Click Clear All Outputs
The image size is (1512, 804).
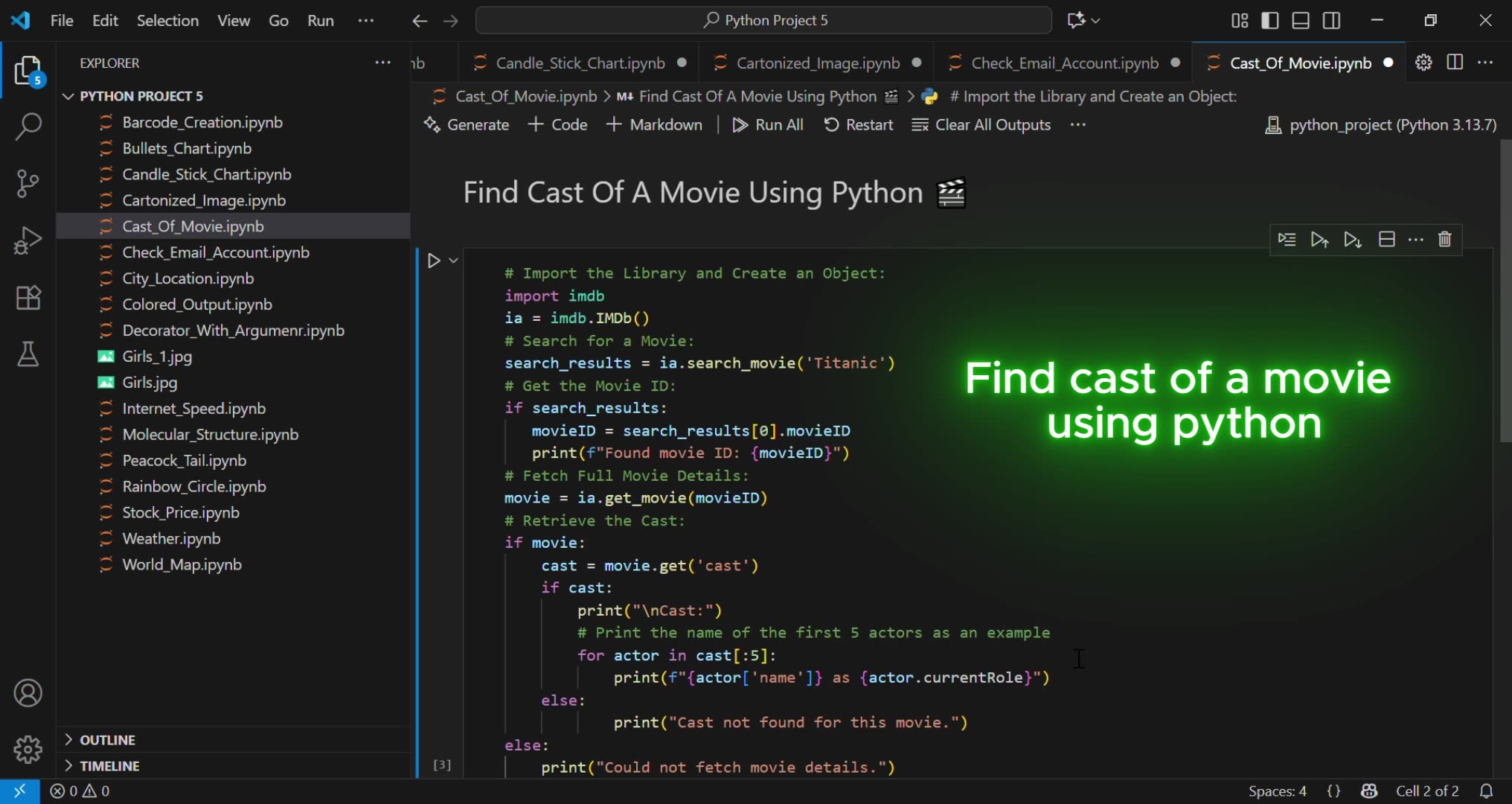point(981,124)
